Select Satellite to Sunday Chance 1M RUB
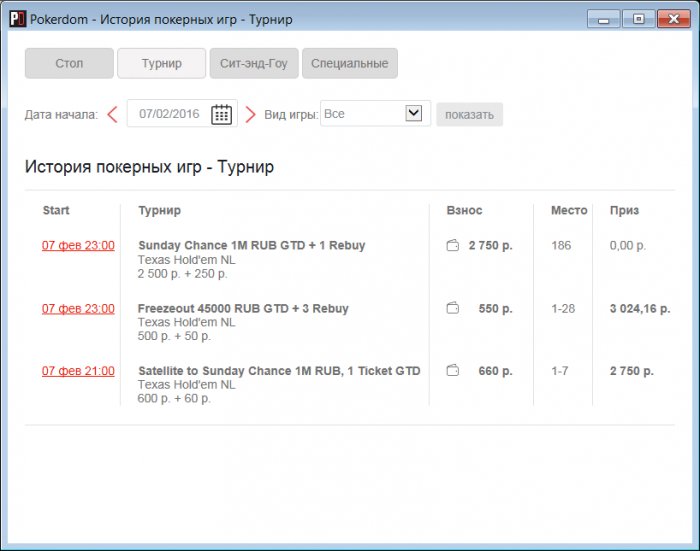The image size is (700, 551). point(279,371)
